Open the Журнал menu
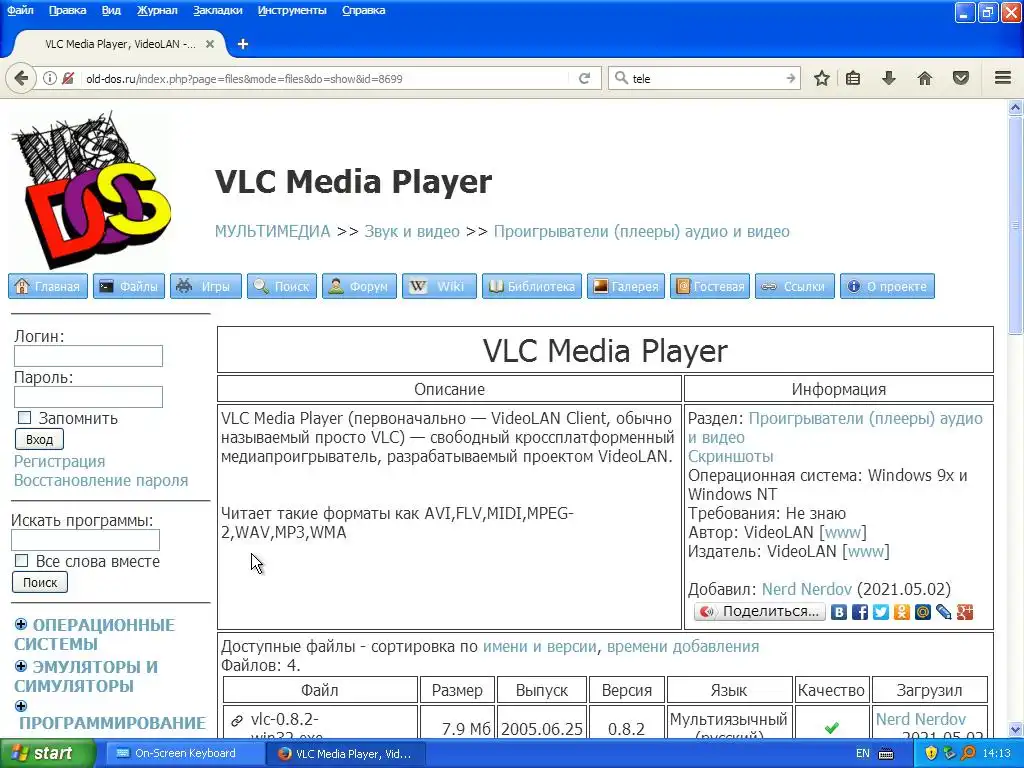The image size is (1024, 768). click(x=157, y=10)
